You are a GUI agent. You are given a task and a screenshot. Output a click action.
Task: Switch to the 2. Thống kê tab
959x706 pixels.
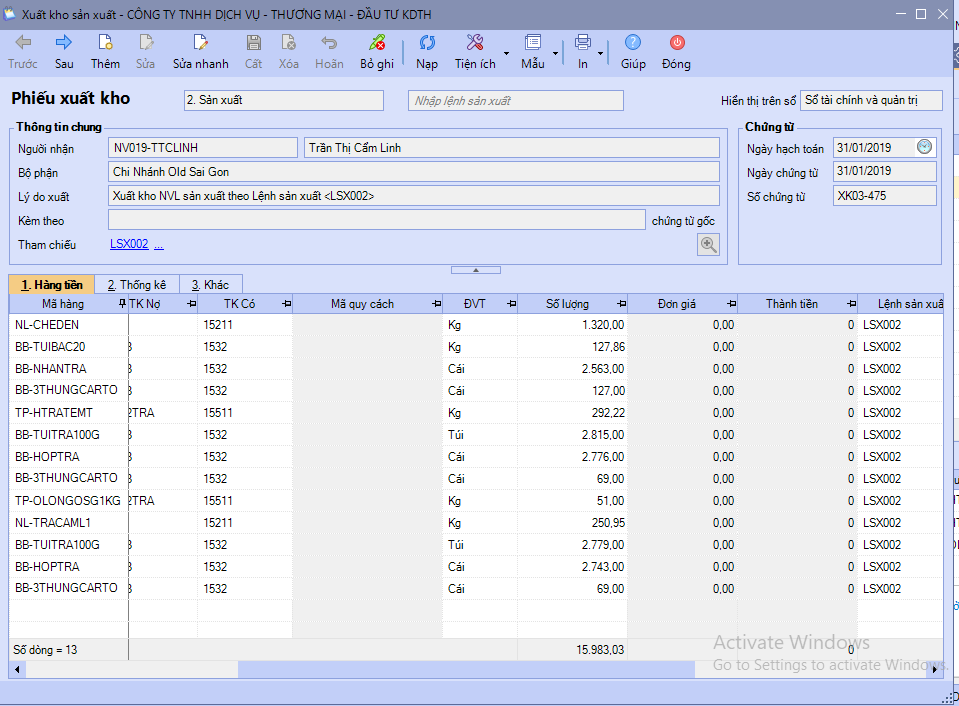click(137, 284)
